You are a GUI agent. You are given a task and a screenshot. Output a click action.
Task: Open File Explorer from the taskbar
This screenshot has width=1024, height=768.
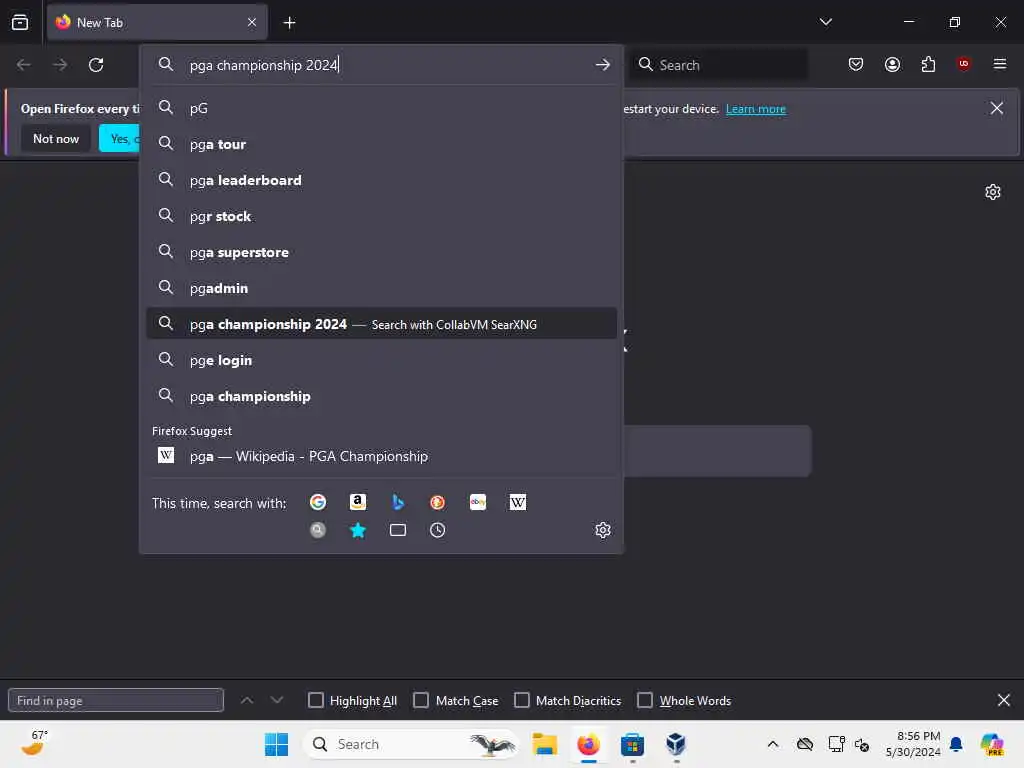(545, 744)
